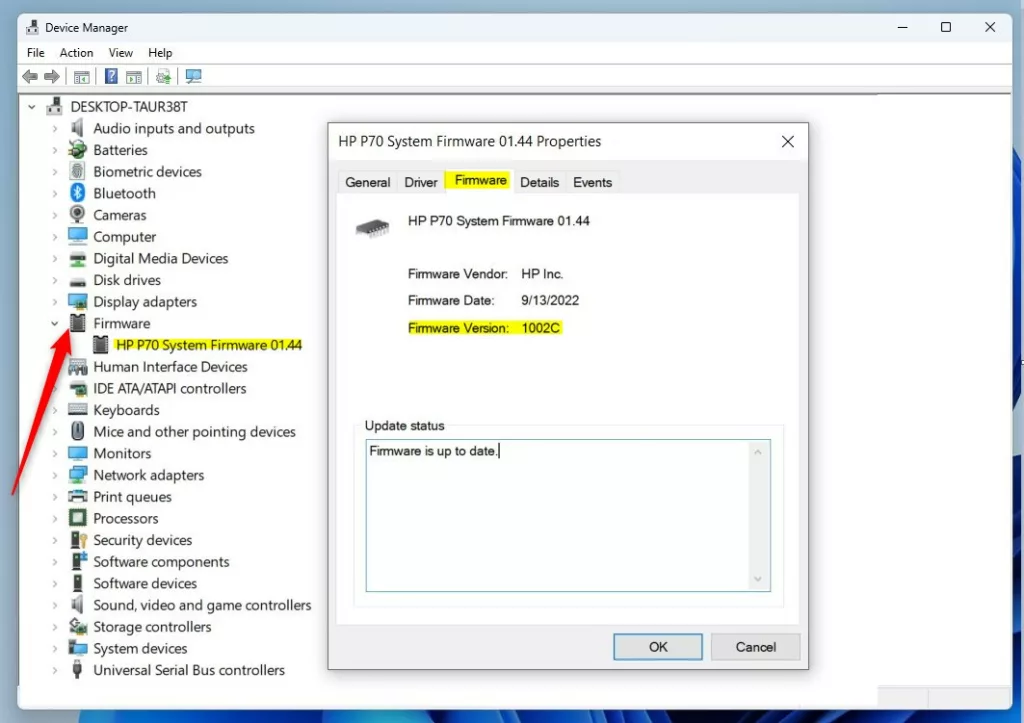Image resolution: width=1024 pixels, height=723 pixels.
Task: Click the Processors category icon
Action: pos(78,518)
